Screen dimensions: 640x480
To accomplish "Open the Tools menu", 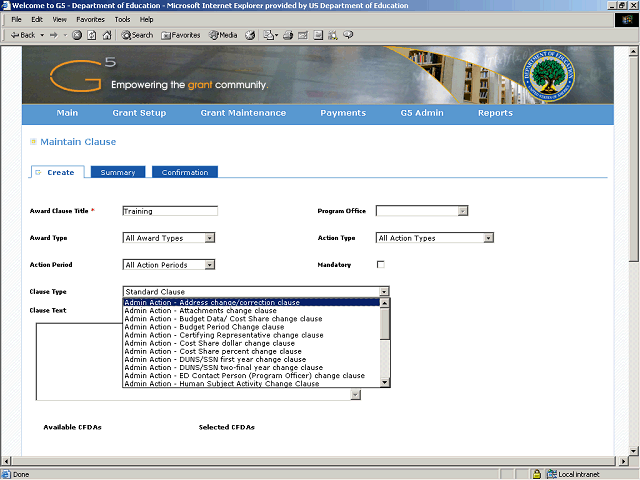I will [x=122, y=19].
